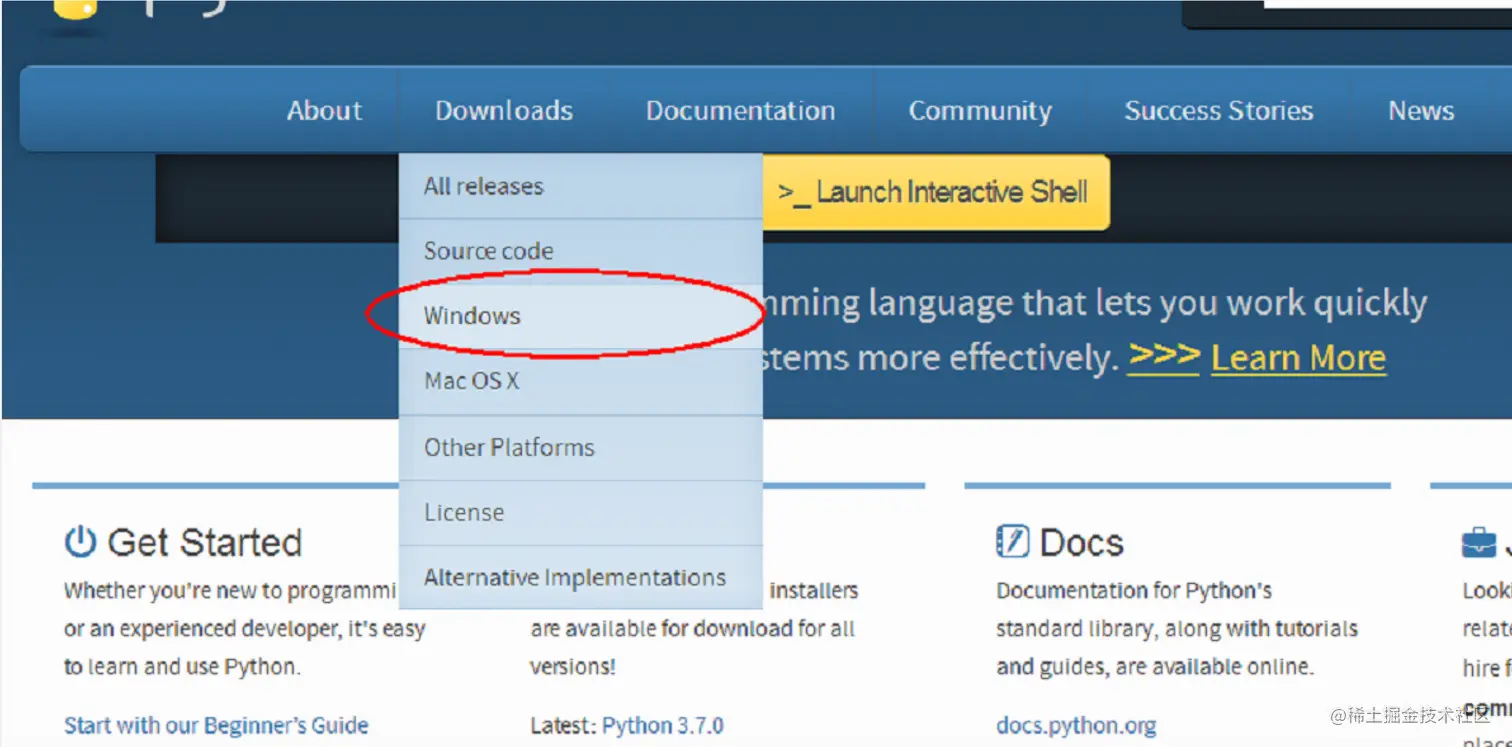This screenshot has width=1512, height=747.
Task: Launch the Interactive Shell button
Action: [935, 192]
